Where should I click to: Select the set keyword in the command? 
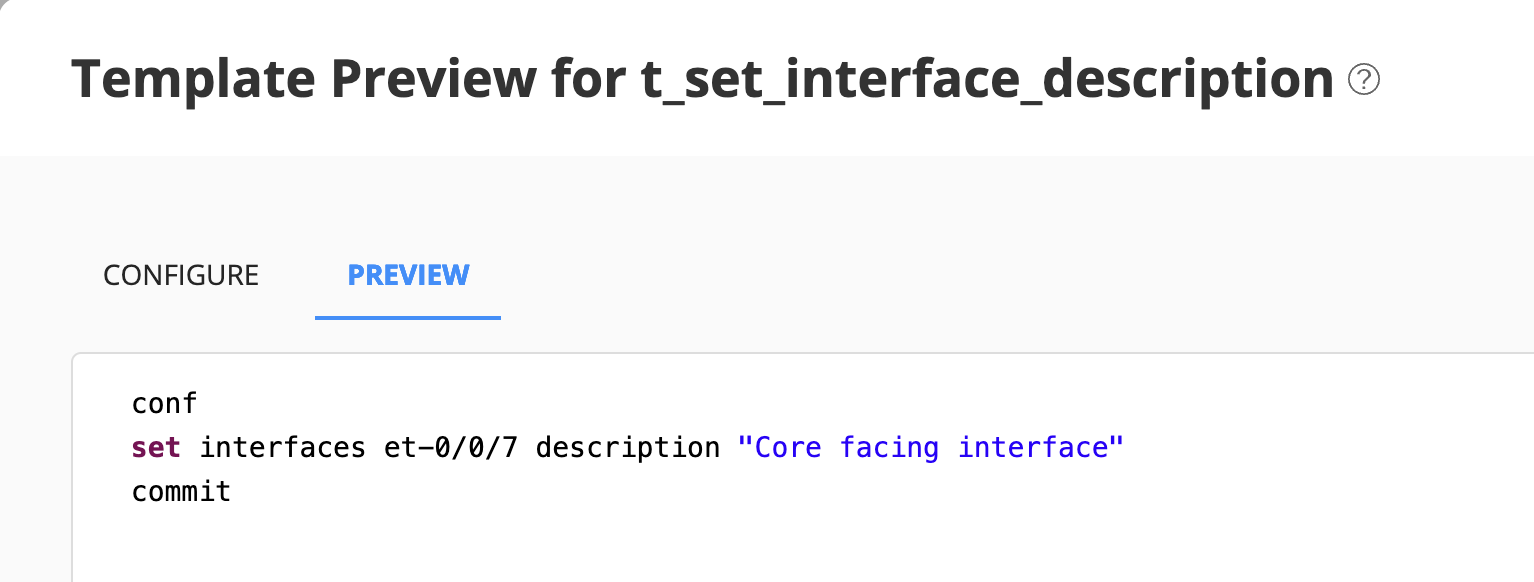[156, 447]
